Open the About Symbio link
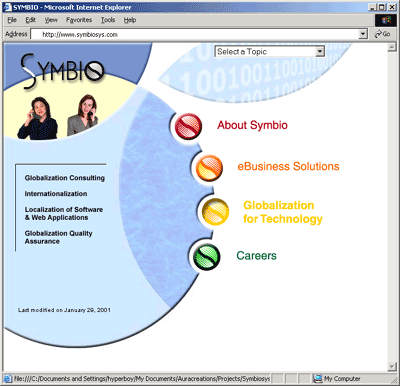 [x=252, y=125]
